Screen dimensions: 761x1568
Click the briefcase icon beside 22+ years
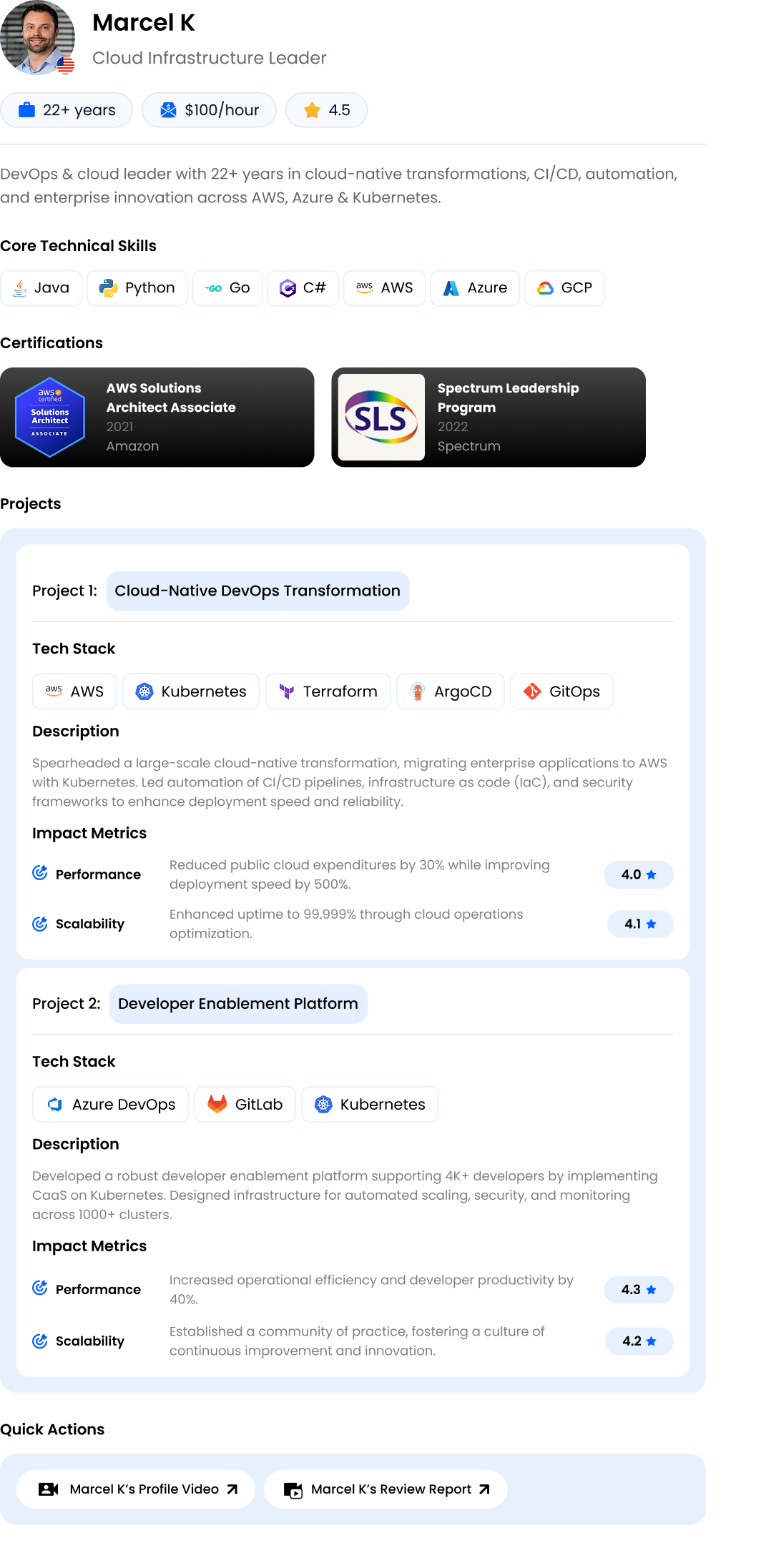pyautogui.click(x=27, y=109)
